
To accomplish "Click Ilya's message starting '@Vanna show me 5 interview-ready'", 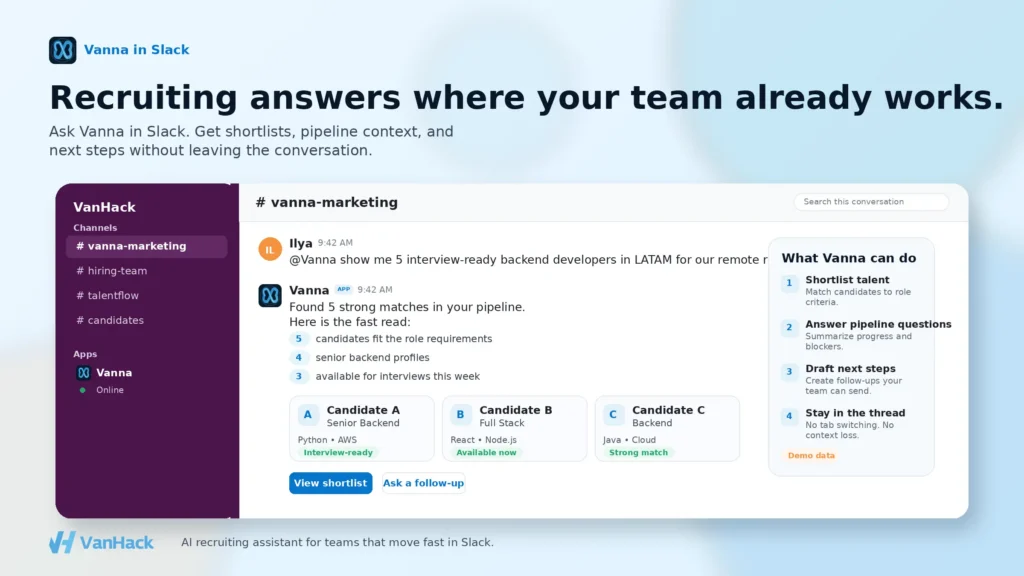I will [528, 260].
